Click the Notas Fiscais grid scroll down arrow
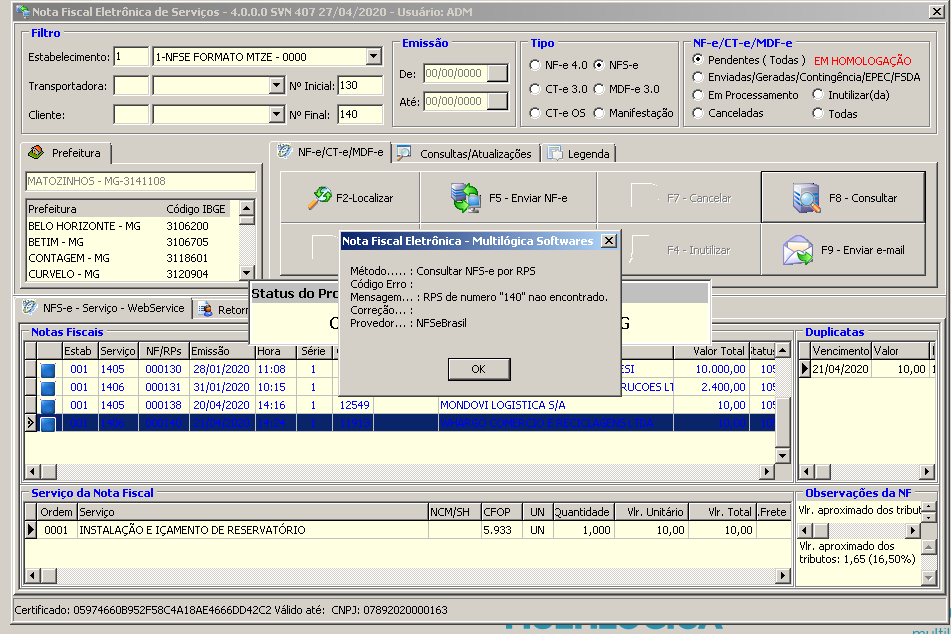 tap(782, 456)
